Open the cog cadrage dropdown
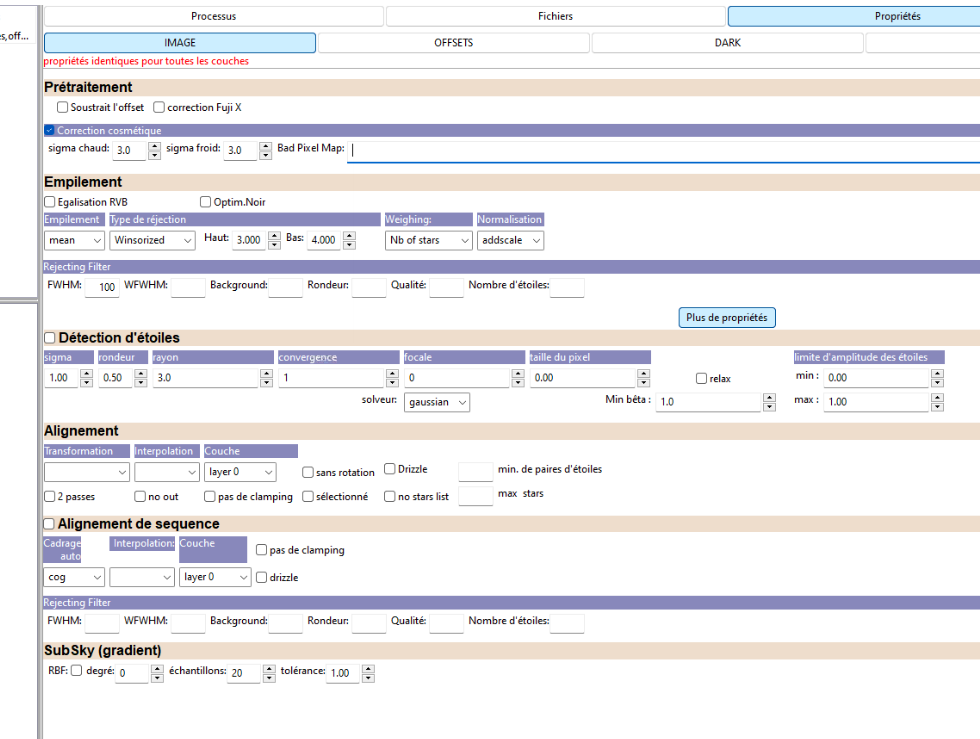This screenshot has height=739, width=980. coord(74,577)
